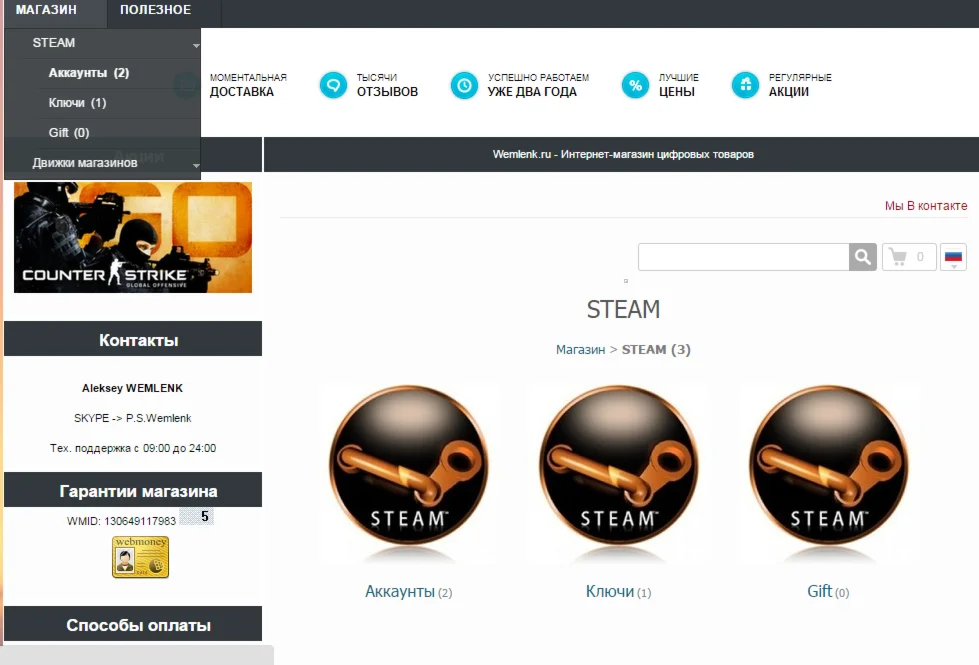This screenshot has height=665, width=979.
Task: Click the WebMoney passport badge icon
Action: (140, 557)
